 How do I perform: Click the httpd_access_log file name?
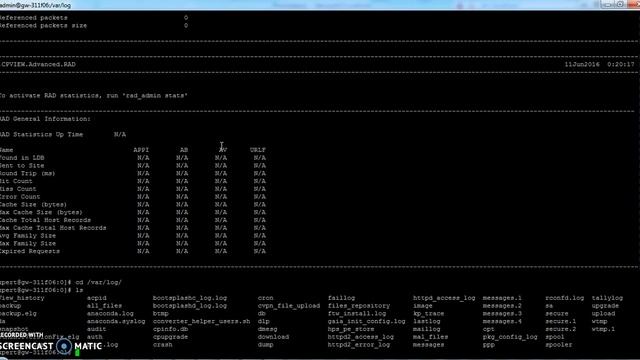point(444,298)
